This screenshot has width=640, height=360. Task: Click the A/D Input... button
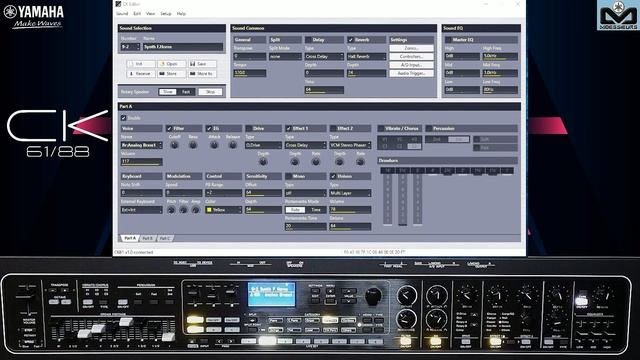point(411,65)
